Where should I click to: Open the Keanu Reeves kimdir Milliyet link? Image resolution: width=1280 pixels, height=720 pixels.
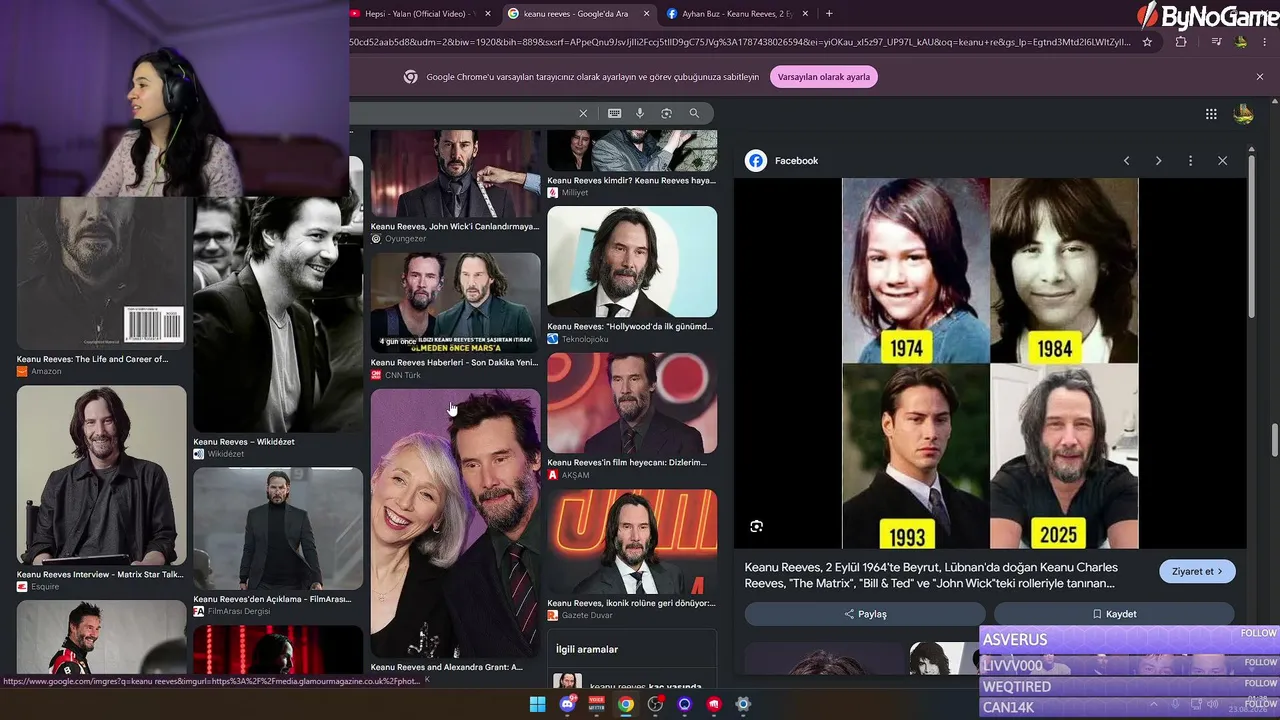point(631,181)
